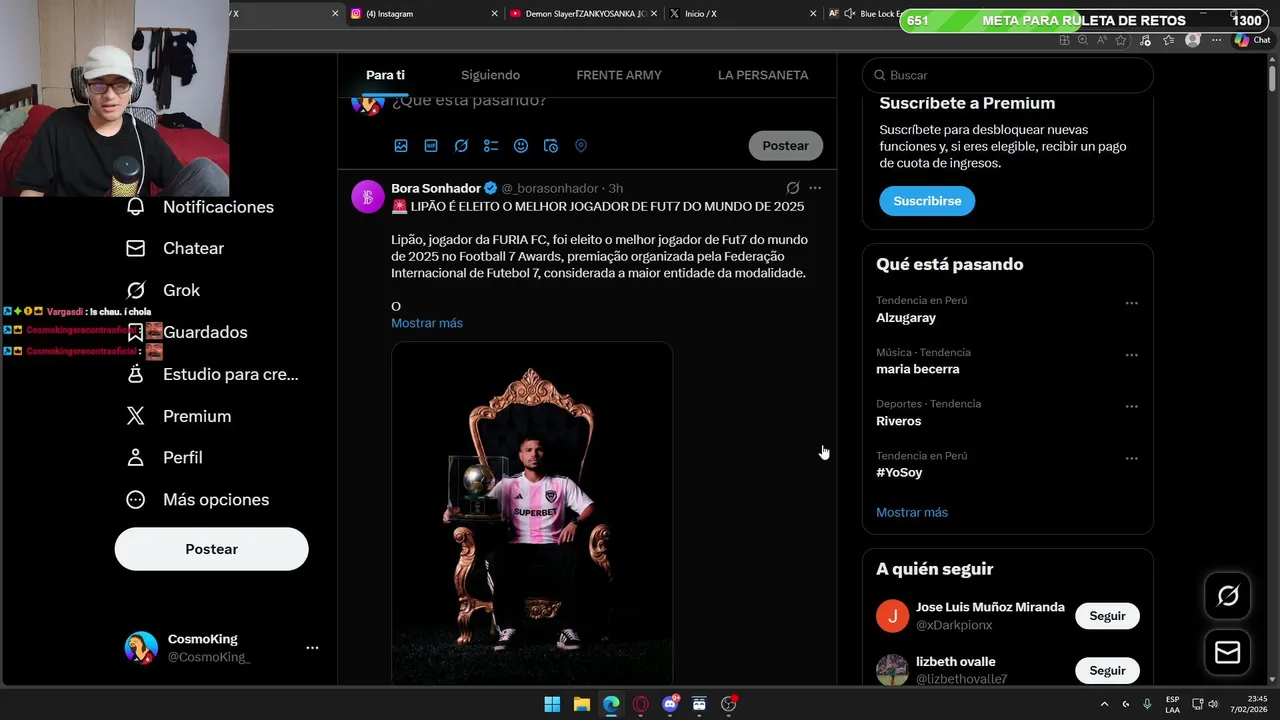Image resolution: width=1280 pixels, height=720 pixels.
Task: Switch to the Siguiendo tab
Action: pos(490,75)
